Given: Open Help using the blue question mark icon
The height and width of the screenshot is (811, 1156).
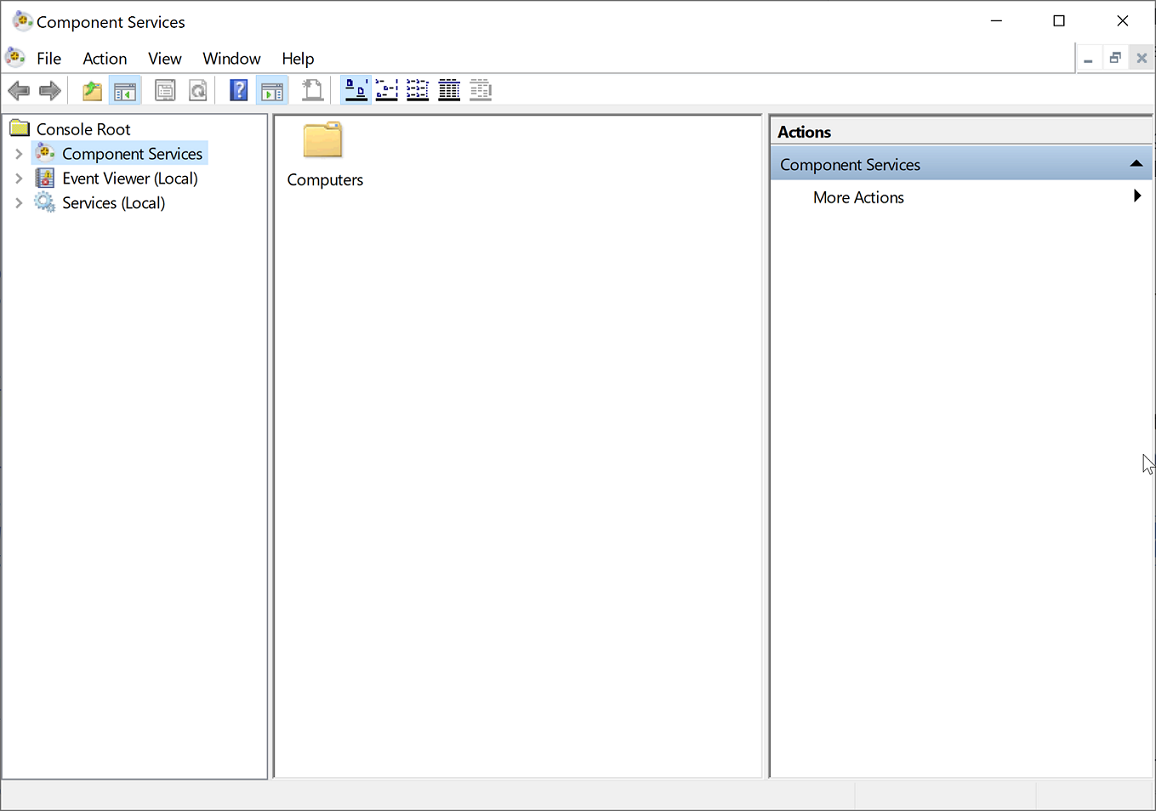Looking at the screenshot, I should [238, 90].
